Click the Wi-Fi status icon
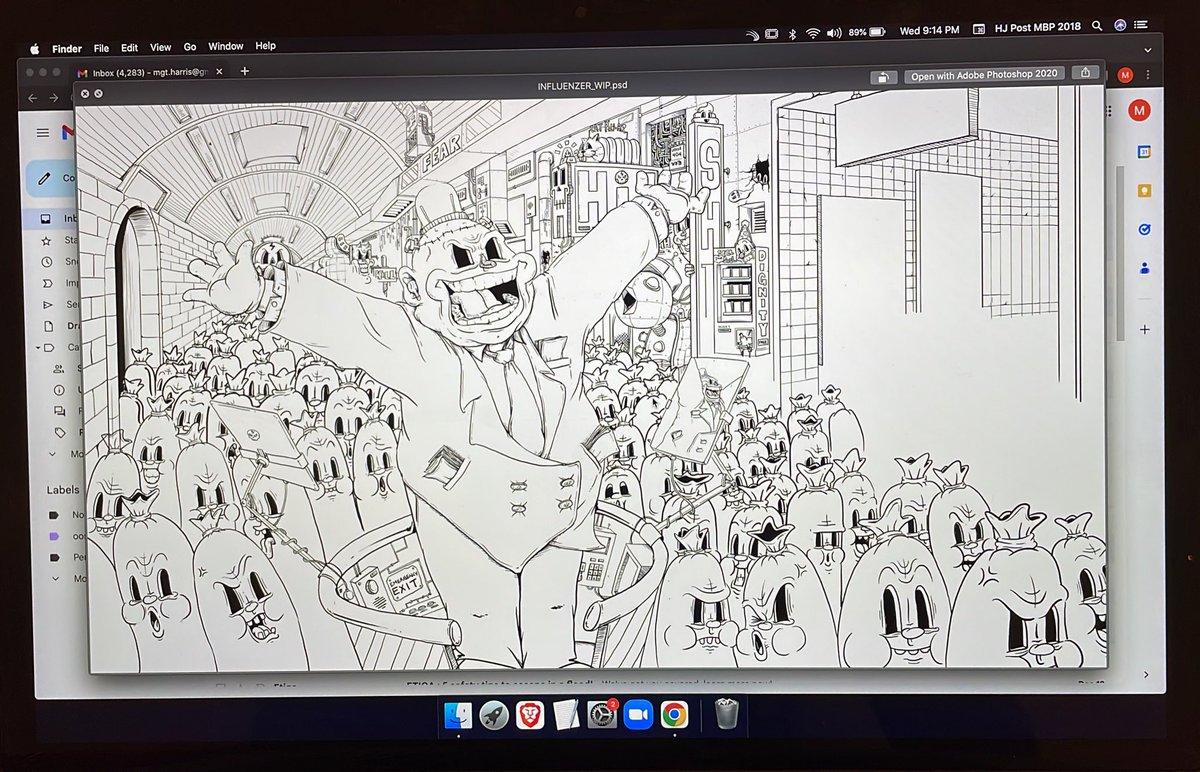1200x772 pixels. 812,33
